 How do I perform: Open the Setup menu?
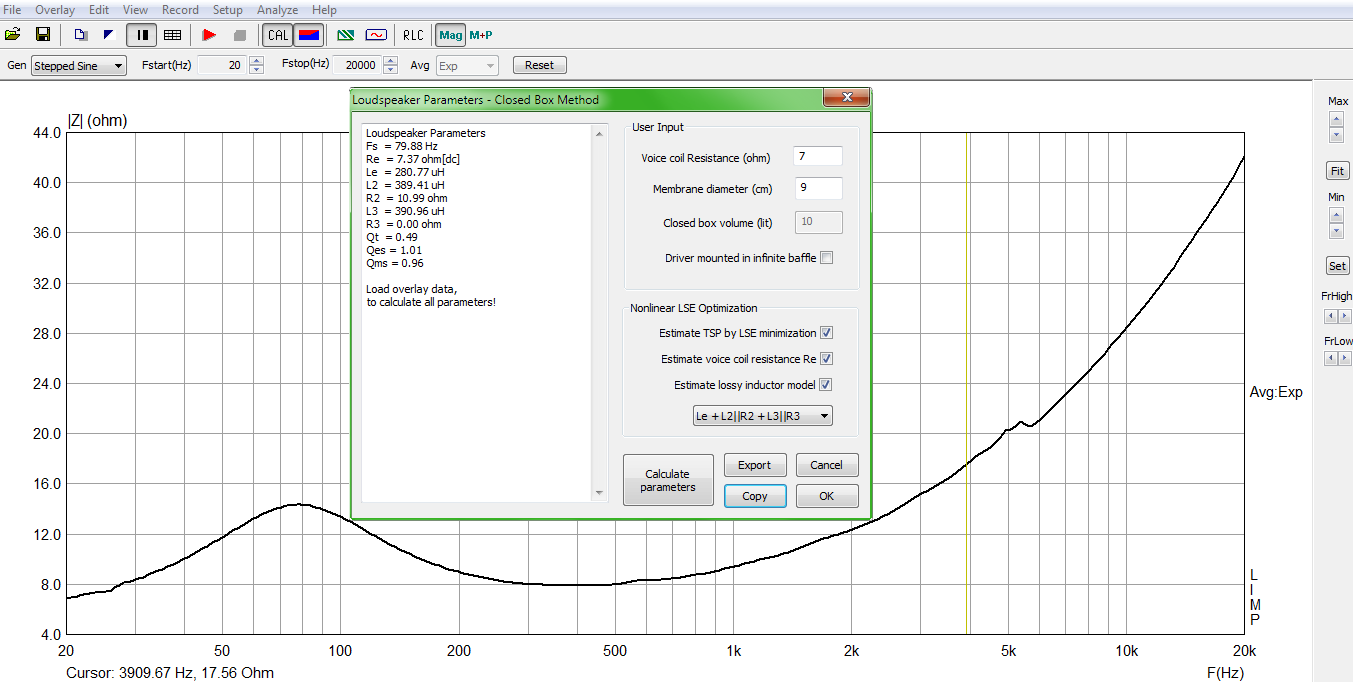[x=227, y=9]
